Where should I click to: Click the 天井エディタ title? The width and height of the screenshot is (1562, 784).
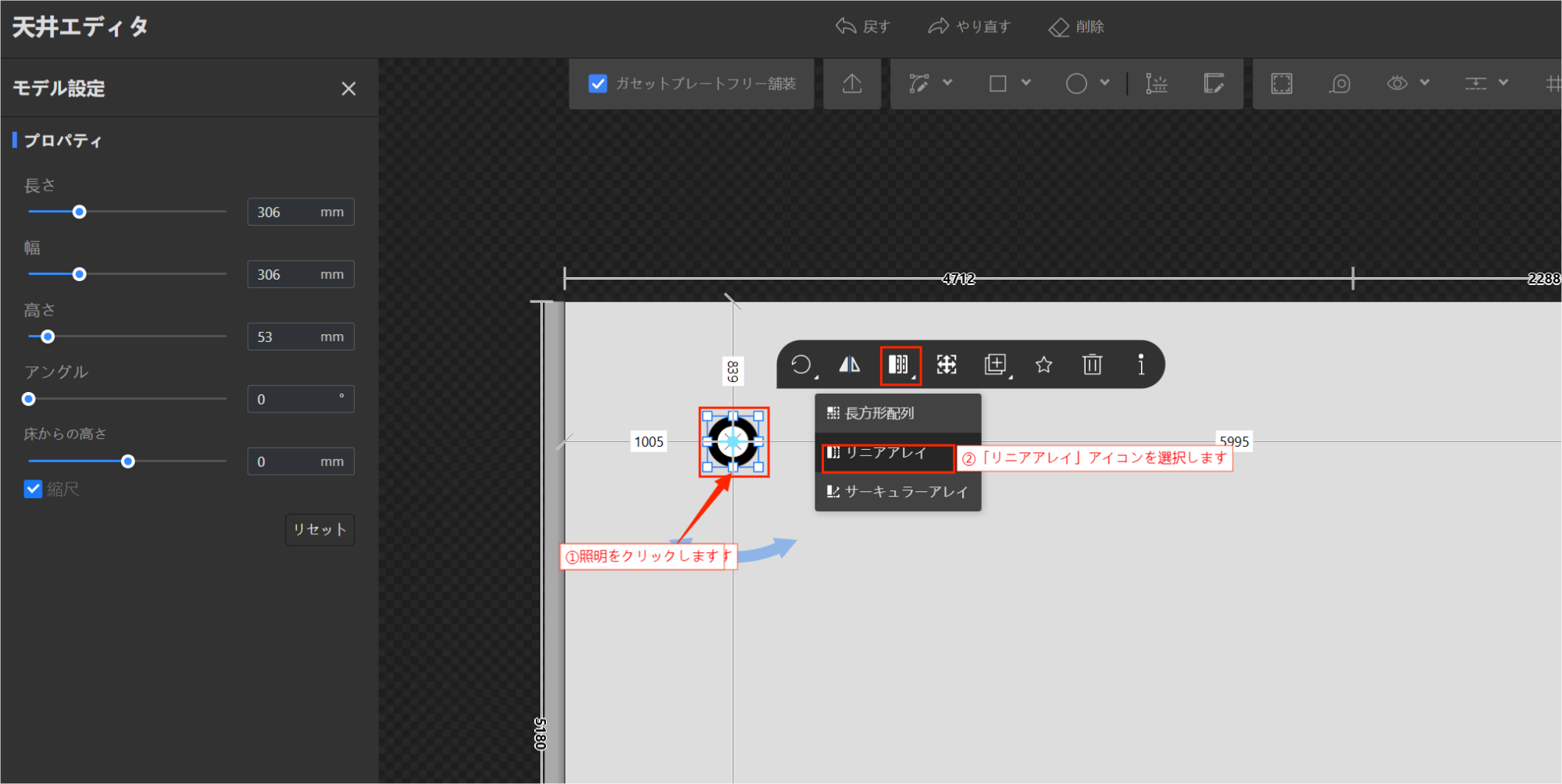pyautogui.click(x=80, y=27)
